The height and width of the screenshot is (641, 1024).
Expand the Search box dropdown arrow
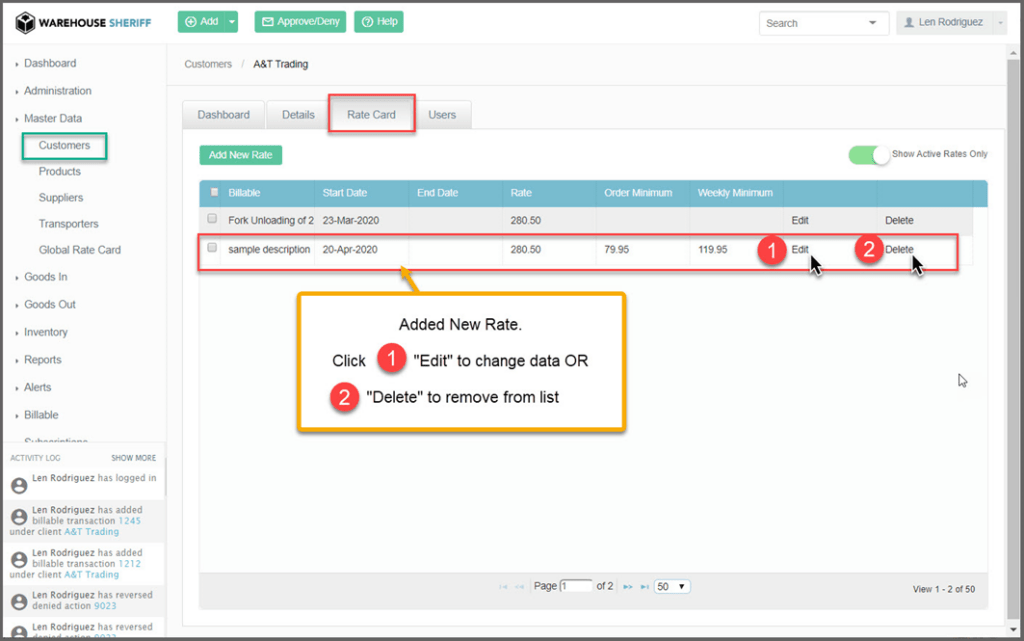click(873, 22)
